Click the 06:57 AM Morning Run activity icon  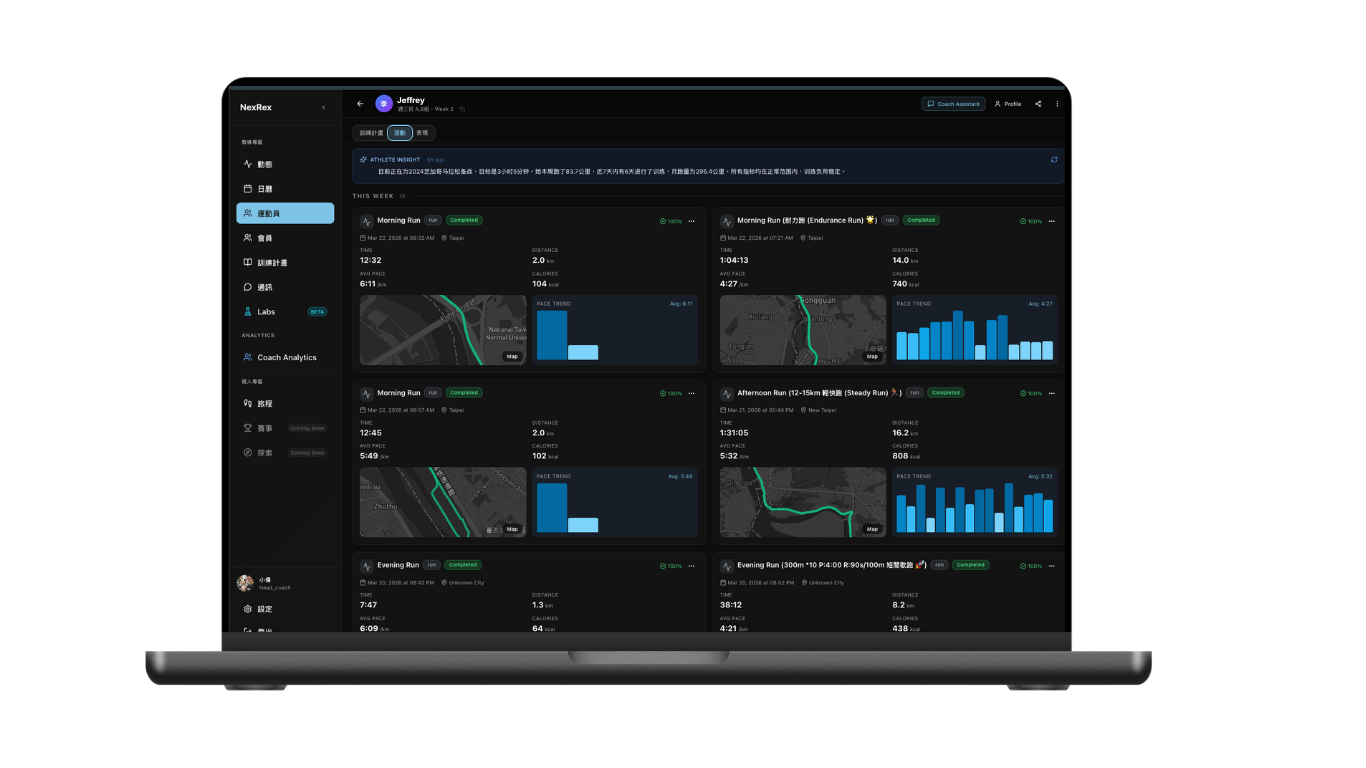(x=366, y=393)
